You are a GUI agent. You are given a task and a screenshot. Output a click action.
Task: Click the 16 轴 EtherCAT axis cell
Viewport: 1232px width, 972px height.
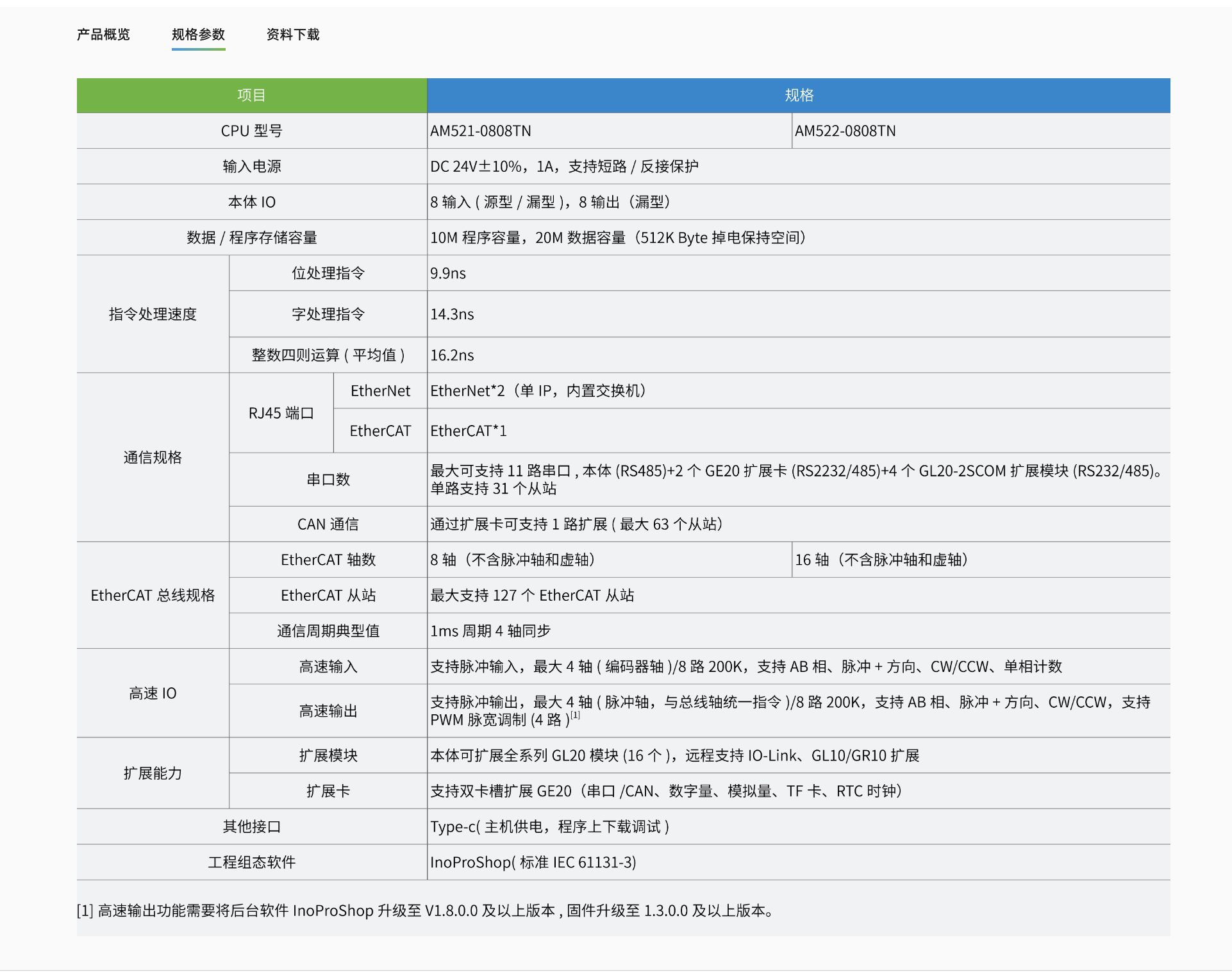[881, 560]
